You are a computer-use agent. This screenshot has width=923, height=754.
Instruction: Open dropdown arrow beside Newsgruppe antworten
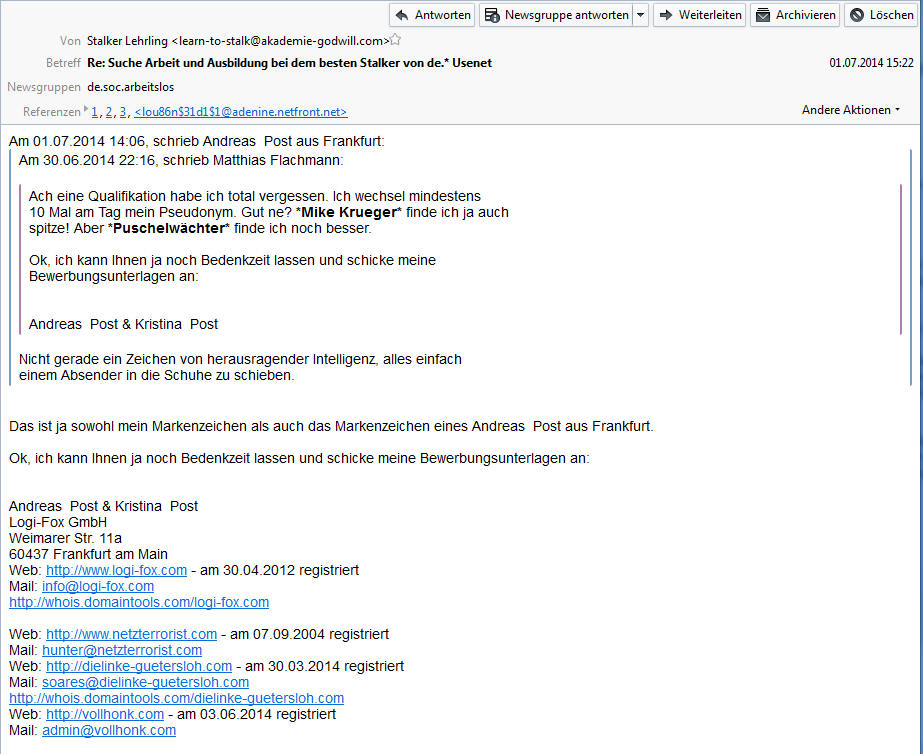pos(641,15)
